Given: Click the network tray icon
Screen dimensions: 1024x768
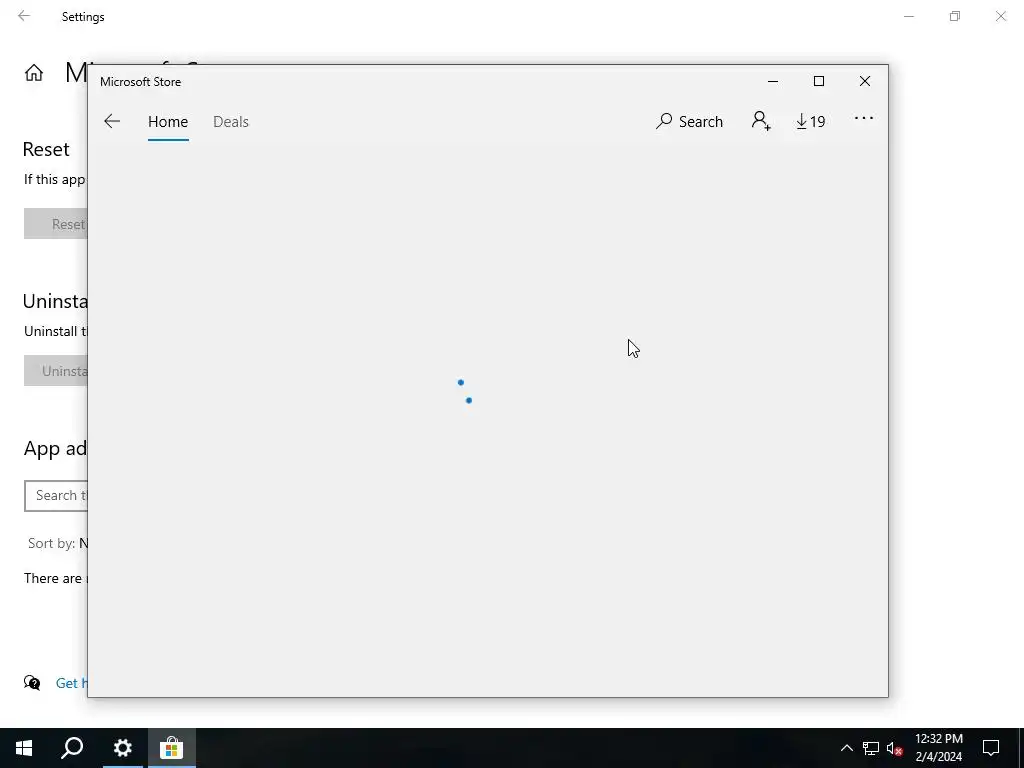Looking at the screenshot, I should [871, 748].
